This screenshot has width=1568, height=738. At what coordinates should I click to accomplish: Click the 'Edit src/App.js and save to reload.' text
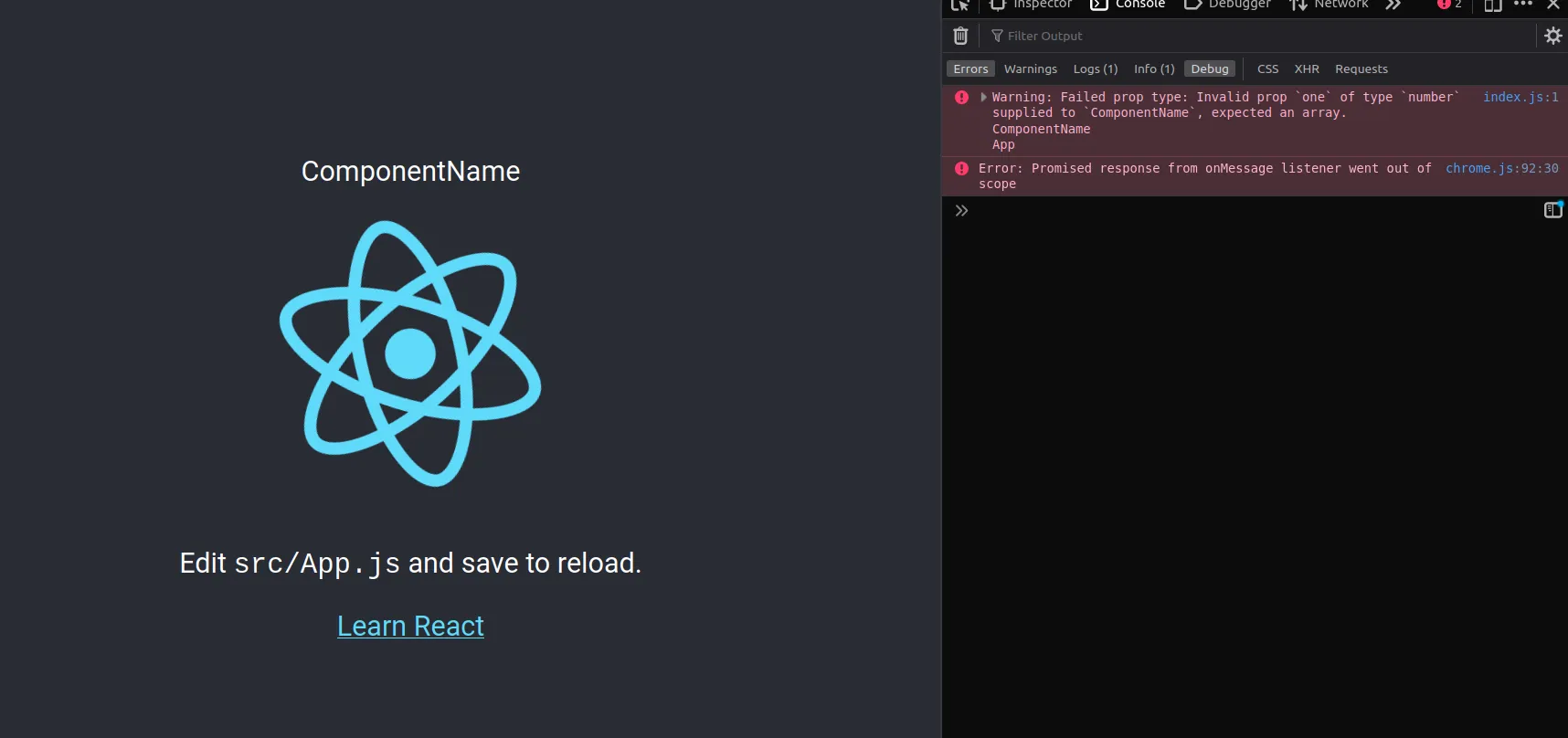[x=410, y=564]
